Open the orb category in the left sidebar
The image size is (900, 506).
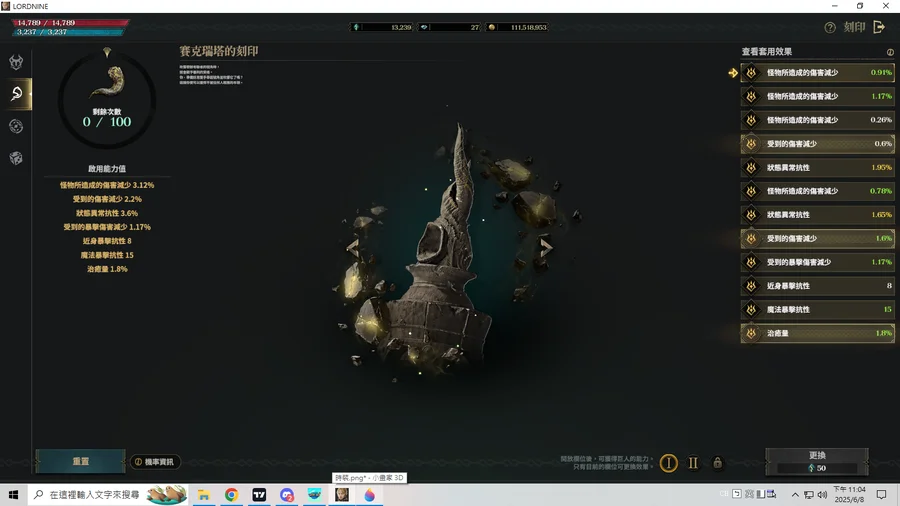tap(16, 126)
